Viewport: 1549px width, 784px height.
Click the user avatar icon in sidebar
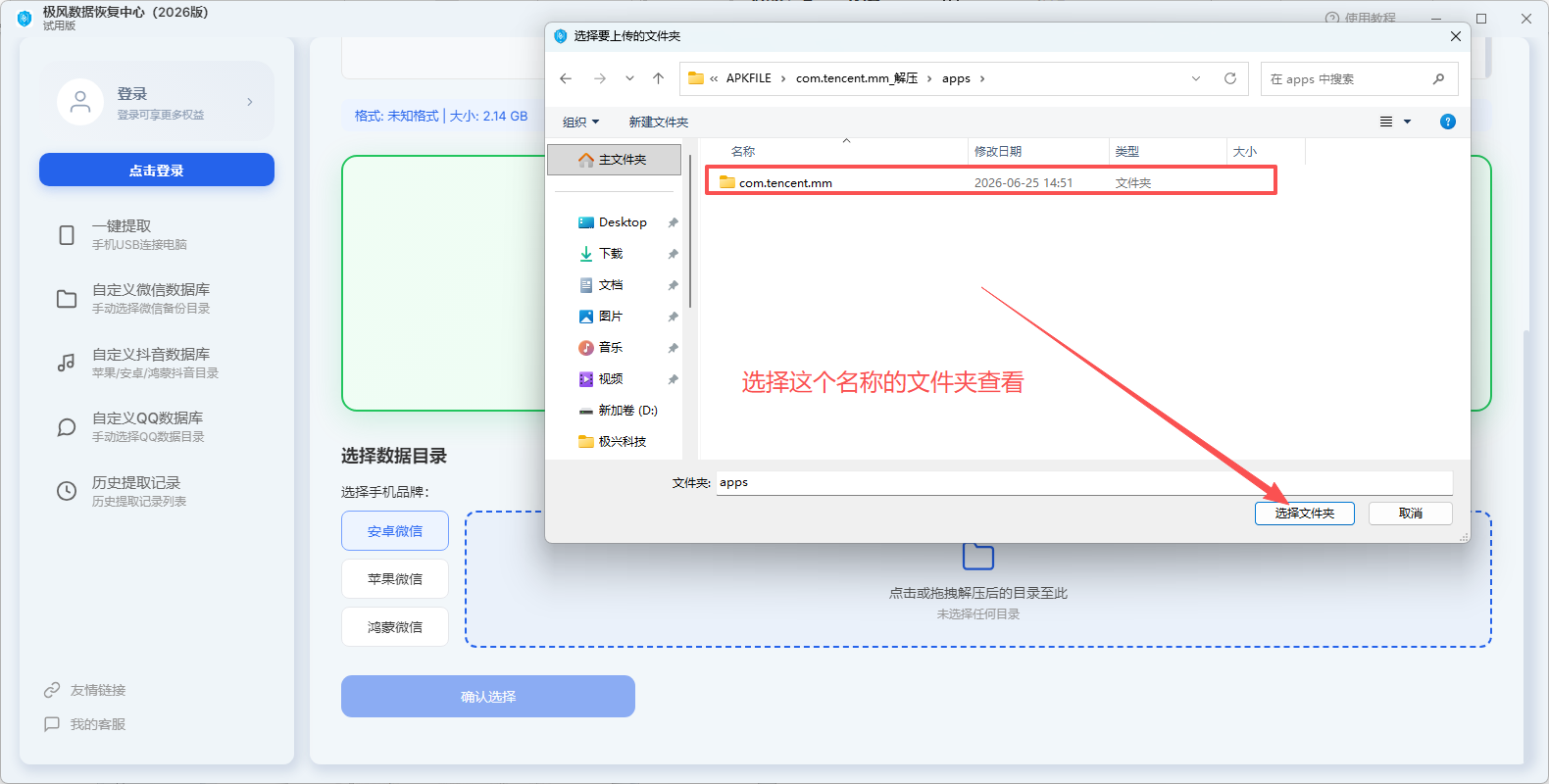(80, 102)
